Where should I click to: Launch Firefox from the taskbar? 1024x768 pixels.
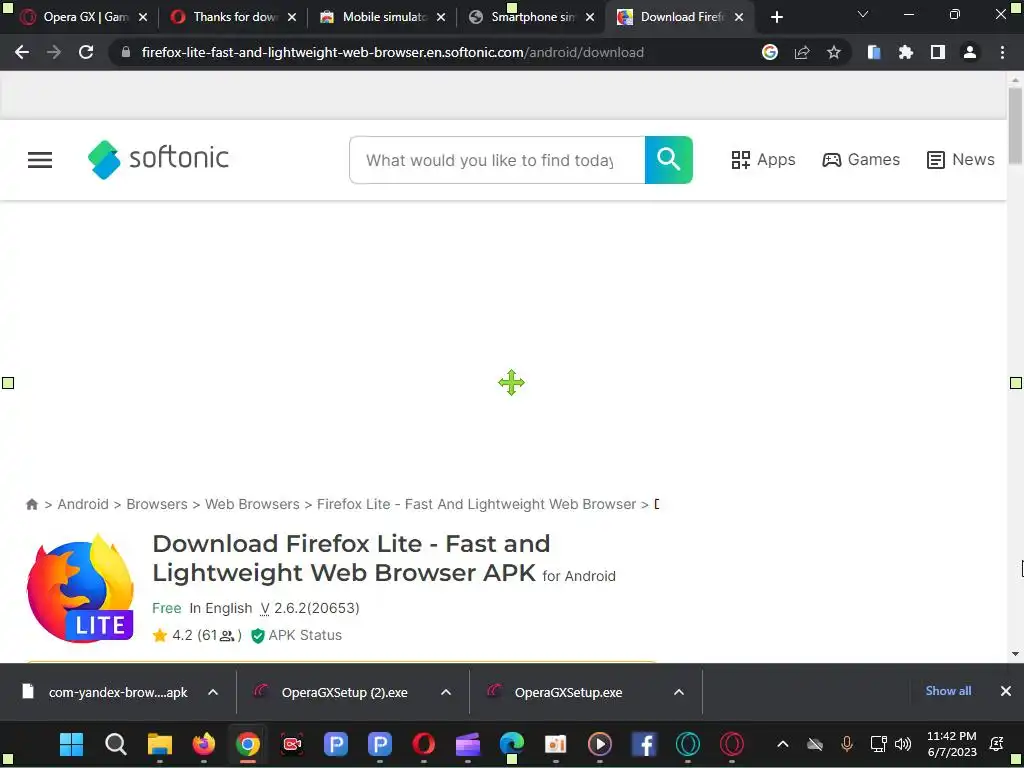(204, 744)
